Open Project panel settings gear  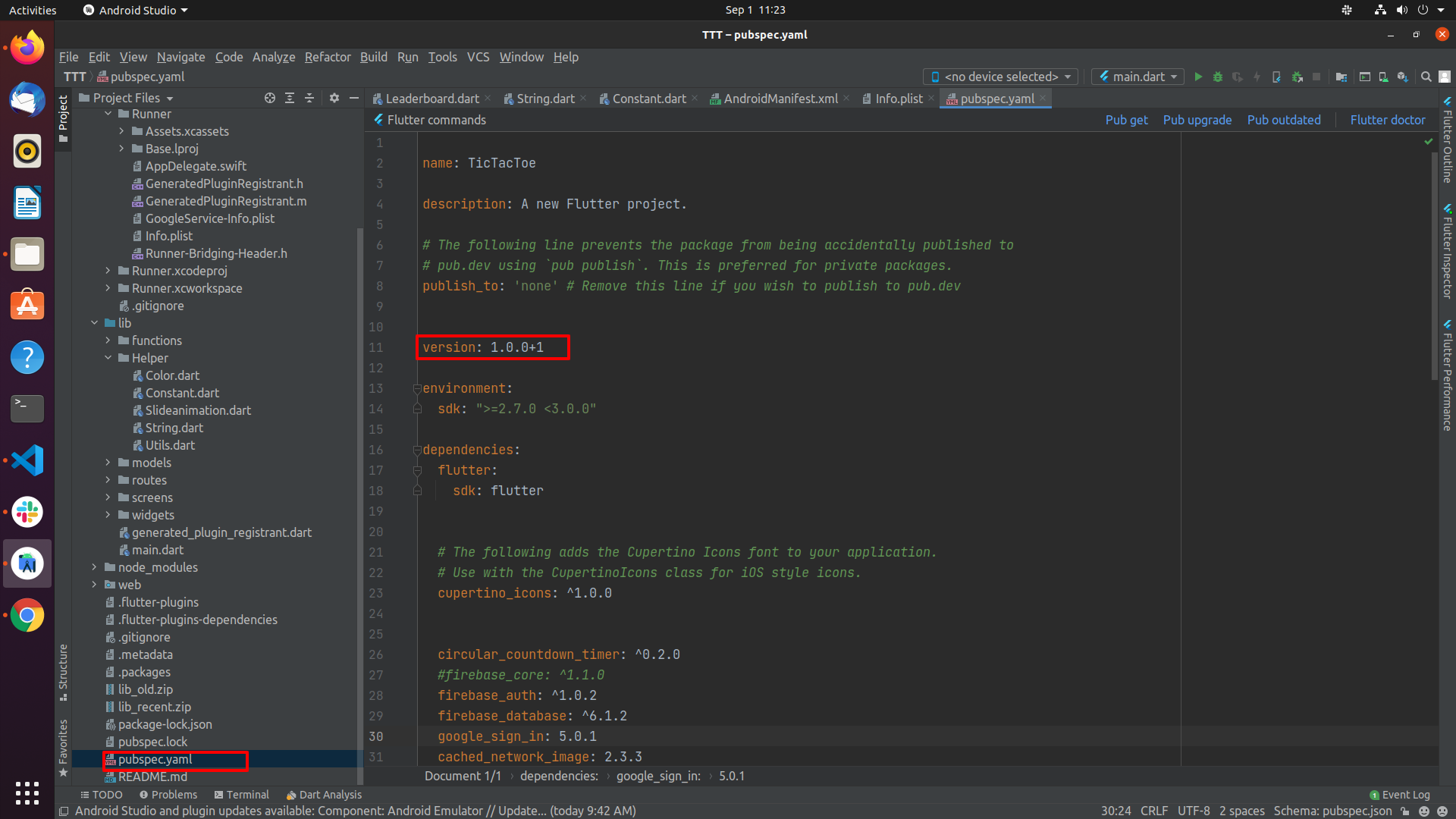tap(334, 98)
